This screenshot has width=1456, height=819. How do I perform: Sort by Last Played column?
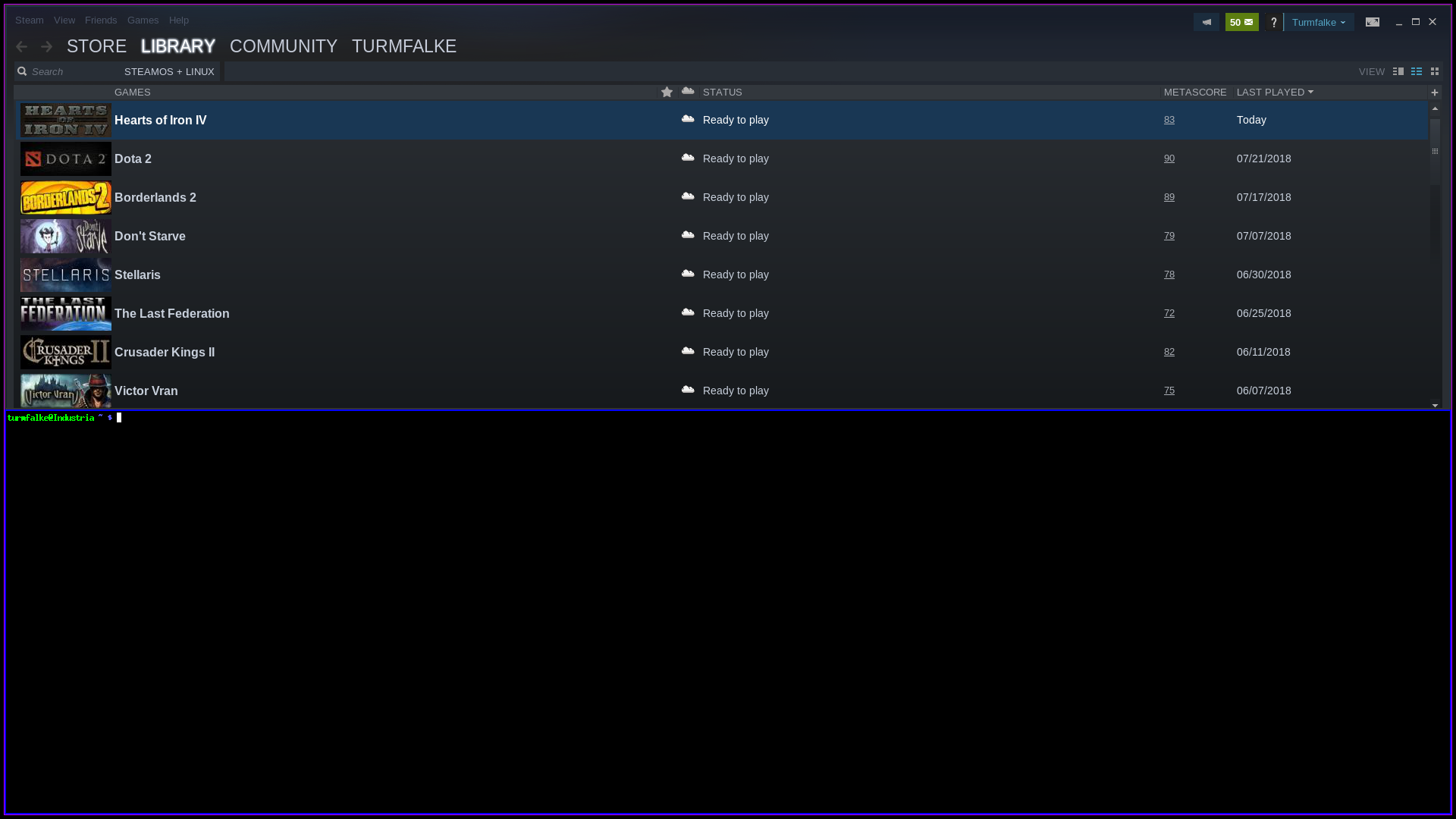click(x=1275, y=92)
